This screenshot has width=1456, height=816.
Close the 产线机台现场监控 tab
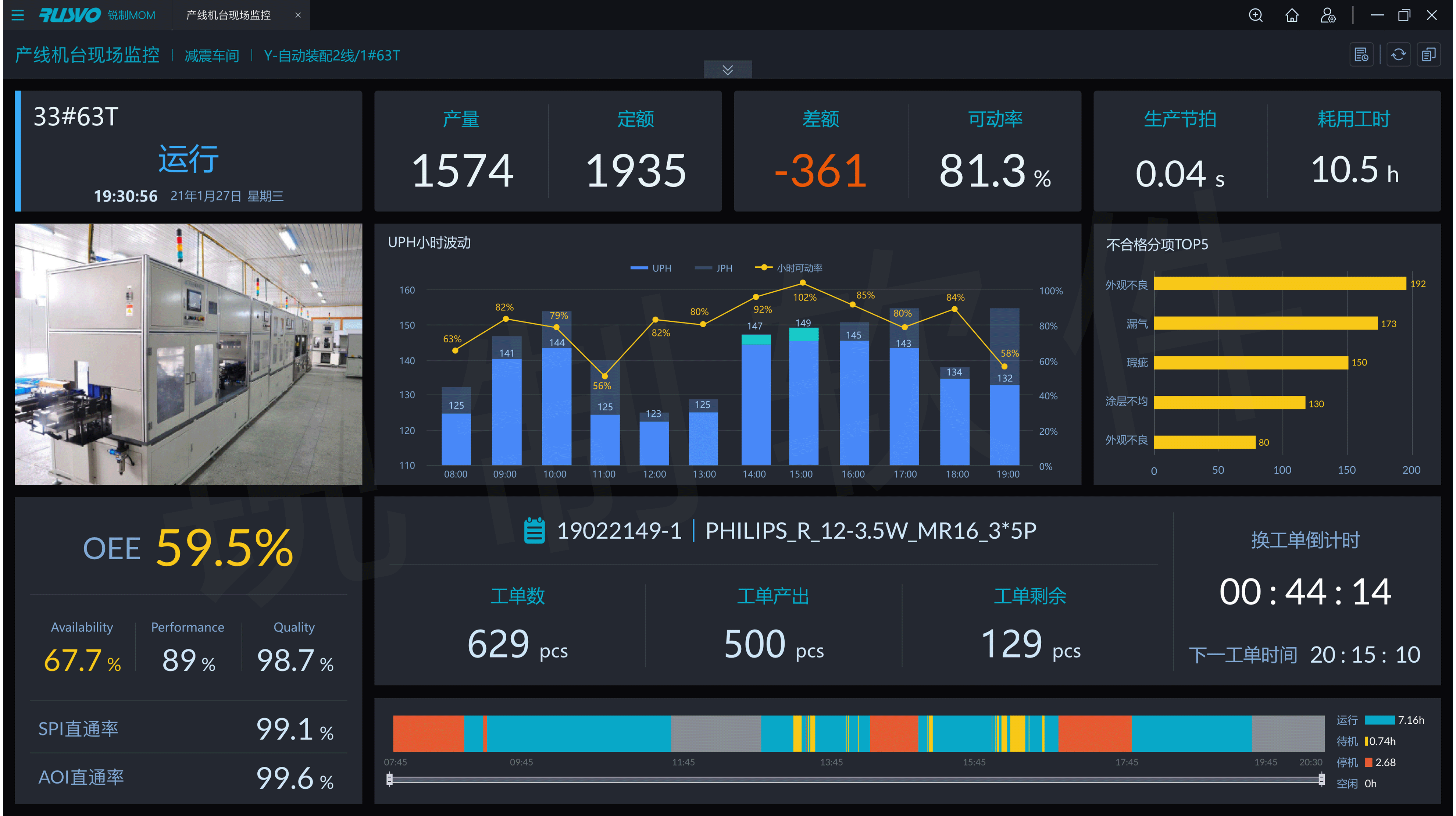coord(298,15)
